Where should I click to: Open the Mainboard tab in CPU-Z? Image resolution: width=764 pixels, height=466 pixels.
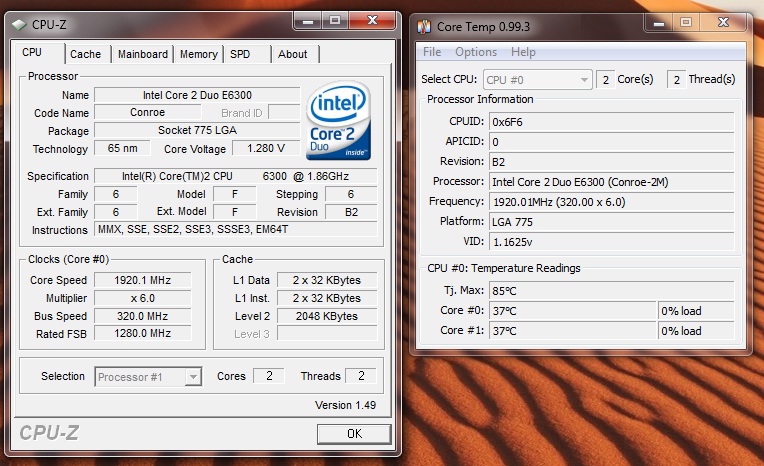click(x=143, y=54)
